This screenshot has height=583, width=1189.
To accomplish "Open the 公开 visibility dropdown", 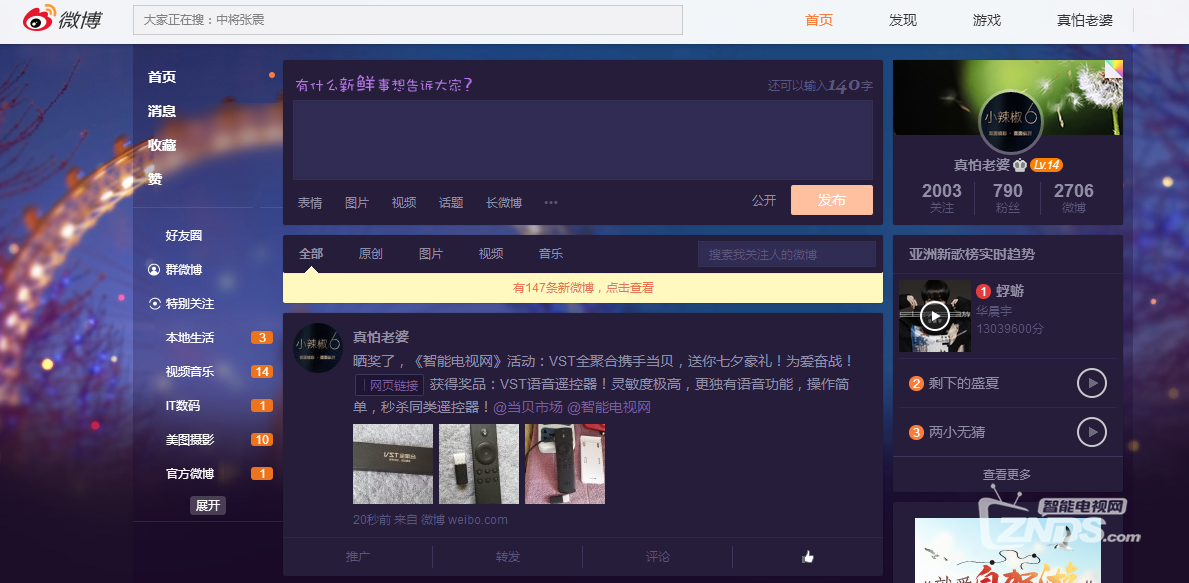I will click(x=763, y=201).
